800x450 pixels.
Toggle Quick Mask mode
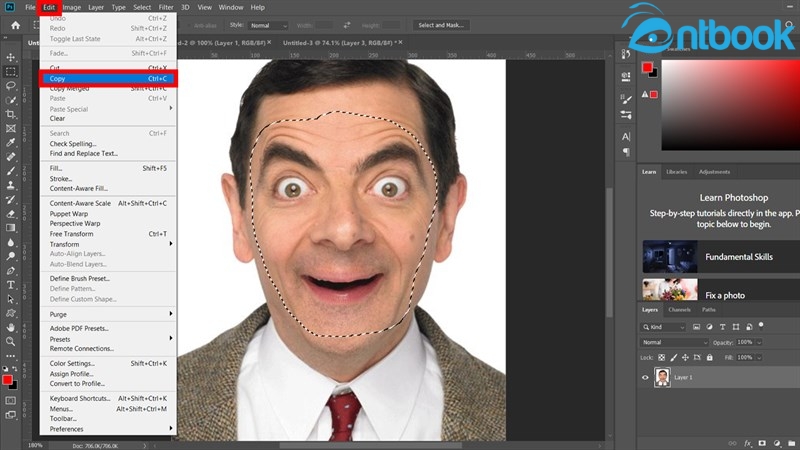pyautogui.click(x=10, y=401)
